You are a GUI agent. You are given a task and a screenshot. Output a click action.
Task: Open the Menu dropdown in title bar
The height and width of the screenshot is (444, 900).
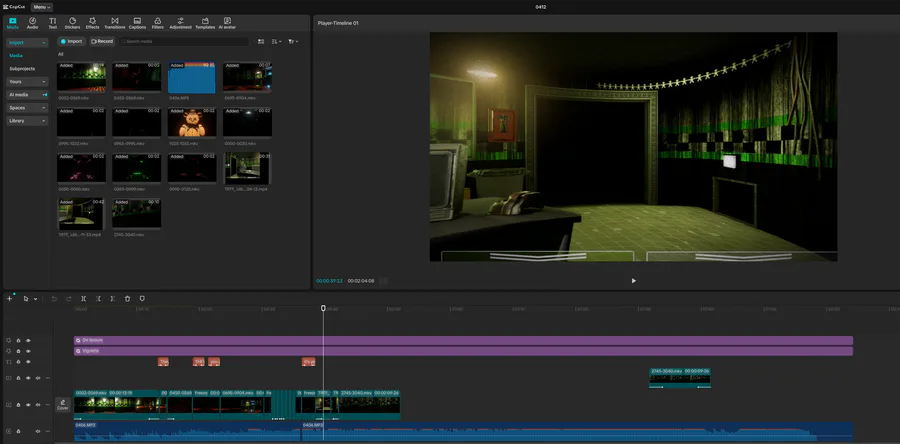click(x=42, y=6)
